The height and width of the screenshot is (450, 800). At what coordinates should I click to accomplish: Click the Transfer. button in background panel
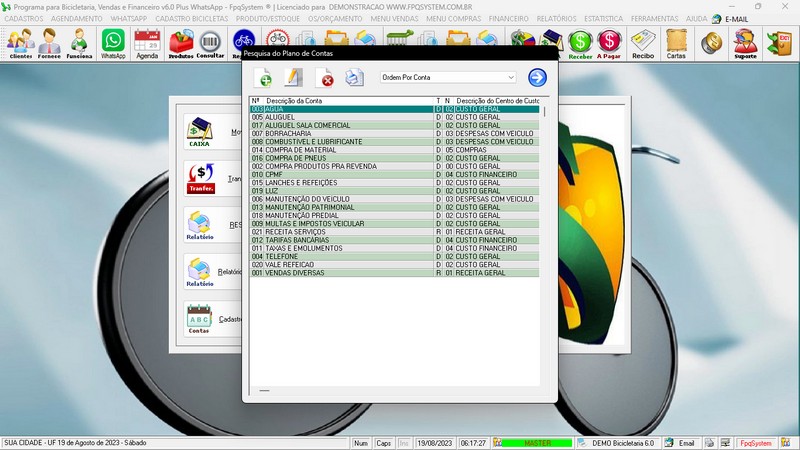coord(200,178)
